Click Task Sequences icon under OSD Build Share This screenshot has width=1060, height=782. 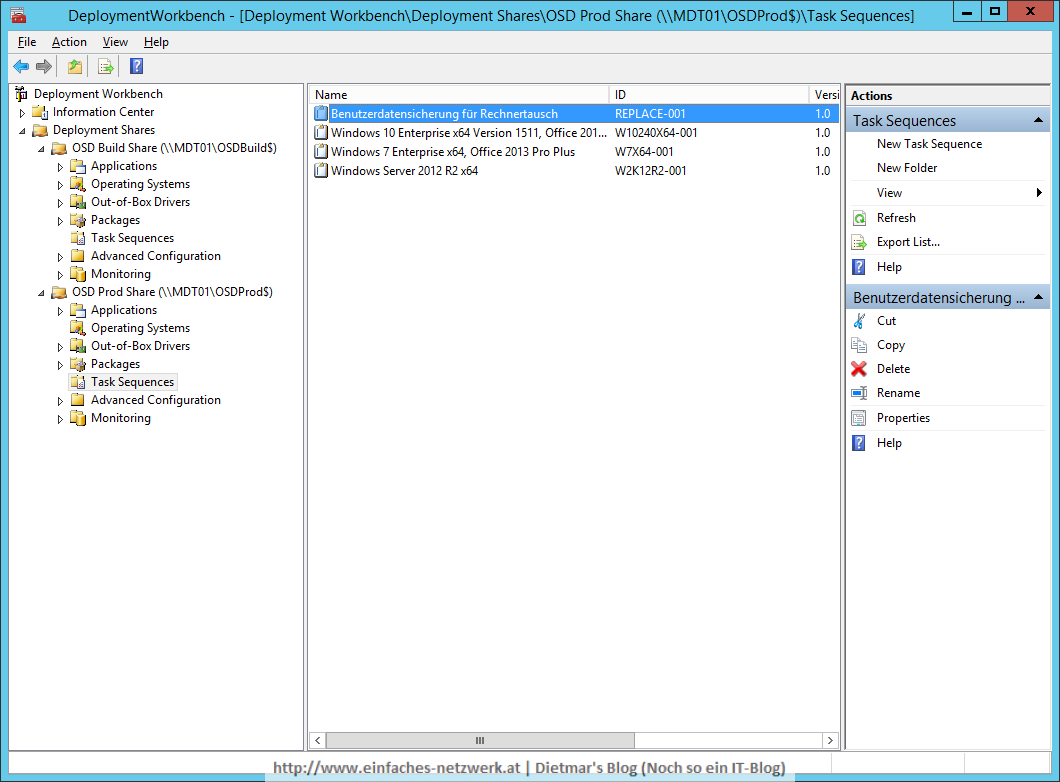(78, 238)
